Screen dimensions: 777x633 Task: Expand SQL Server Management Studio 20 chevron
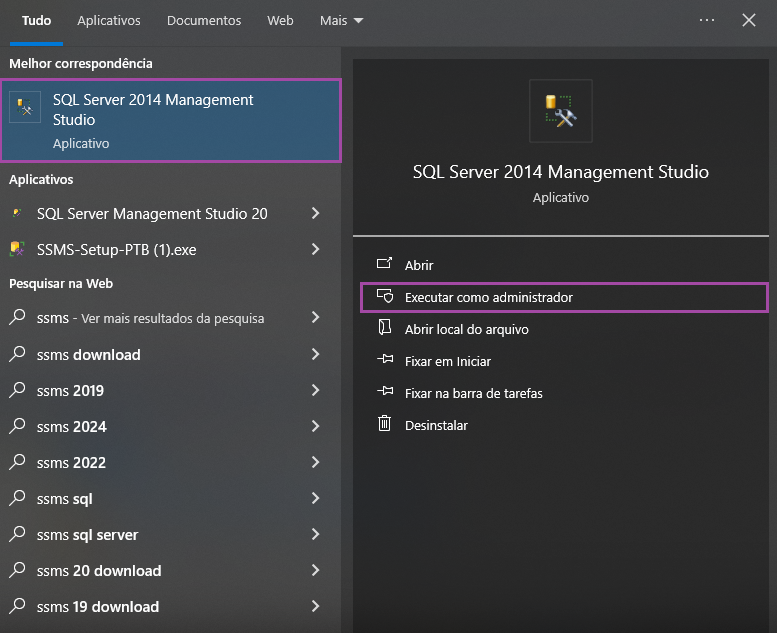(x=315, y=213)
